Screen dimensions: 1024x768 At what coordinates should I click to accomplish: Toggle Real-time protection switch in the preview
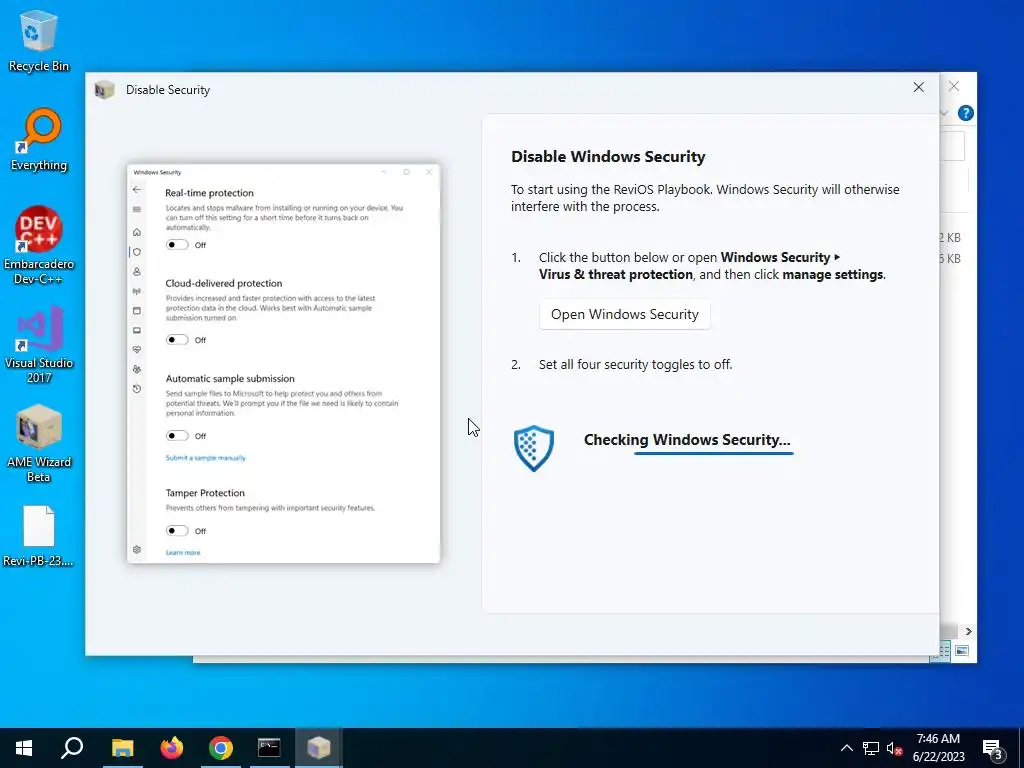[x=177, y=245]
